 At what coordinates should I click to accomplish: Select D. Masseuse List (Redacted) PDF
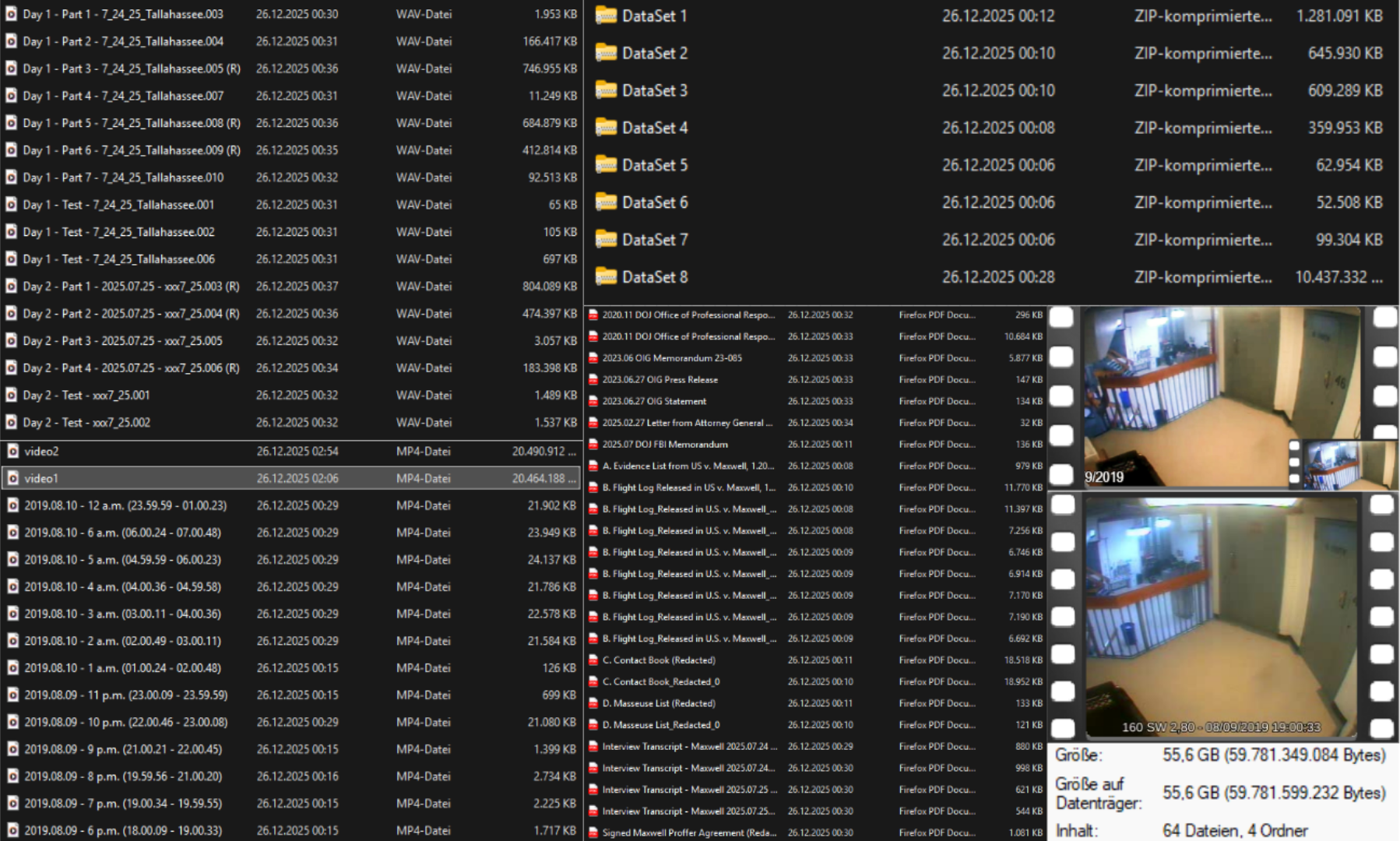pyautogui.click(x=658, y=703)
